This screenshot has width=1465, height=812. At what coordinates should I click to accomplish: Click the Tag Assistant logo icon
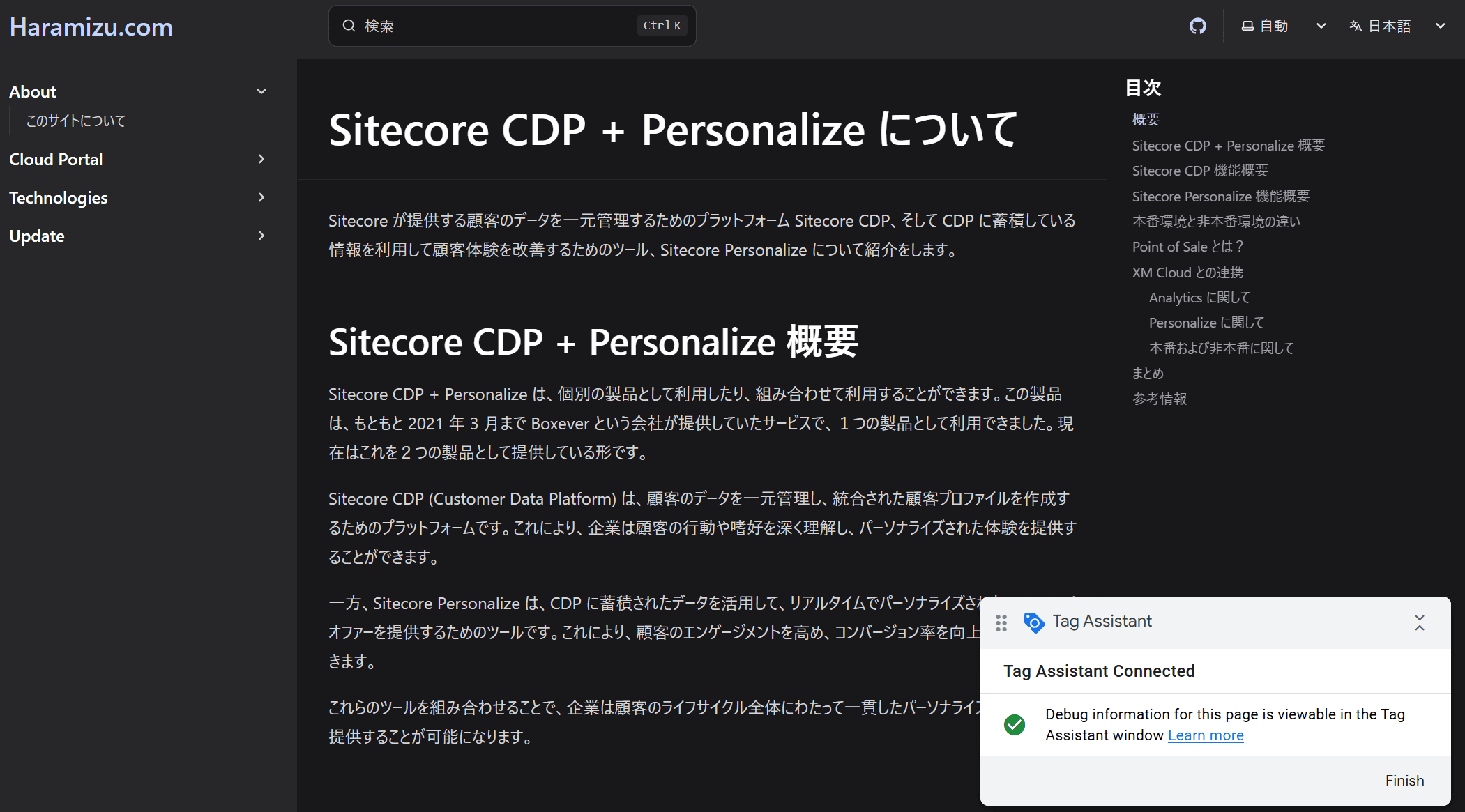(1034, 622)
